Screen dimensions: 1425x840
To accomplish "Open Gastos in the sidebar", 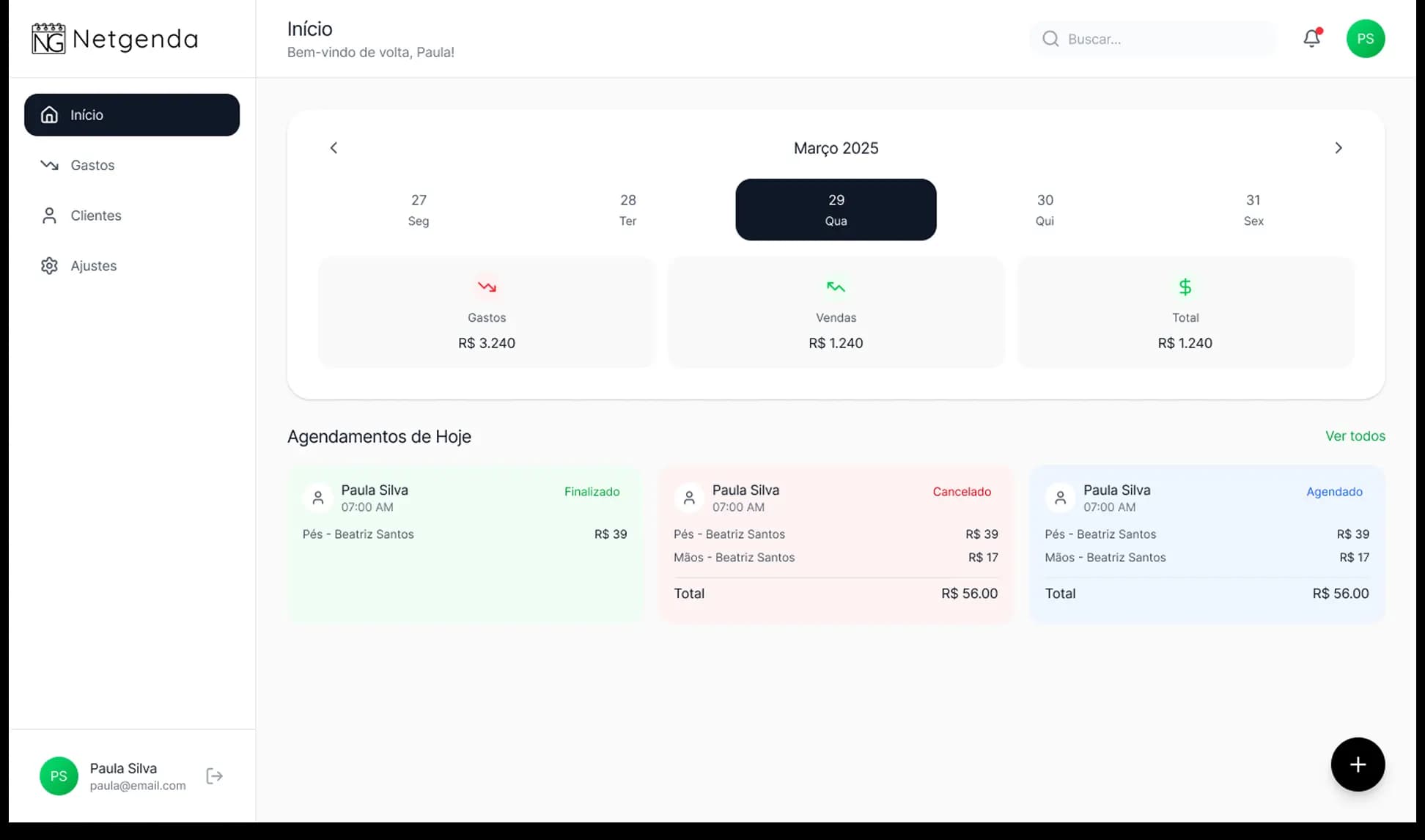I will click(92, 165).
